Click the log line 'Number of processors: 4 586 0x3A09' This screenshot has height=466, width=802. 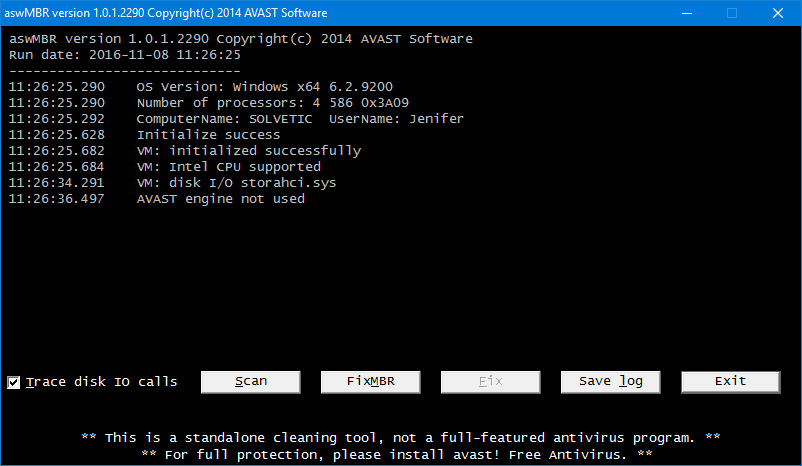pyautogui.click(x=273, y=103)
